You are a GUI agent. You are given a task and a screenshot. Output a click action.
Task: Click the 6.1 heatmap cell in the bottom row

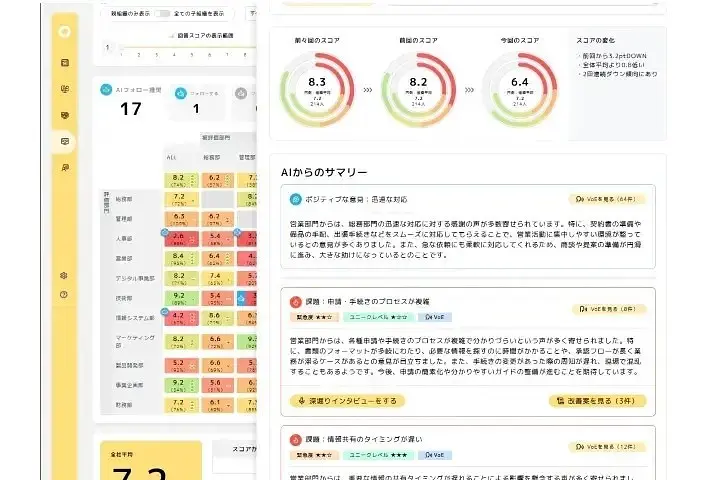218,405
